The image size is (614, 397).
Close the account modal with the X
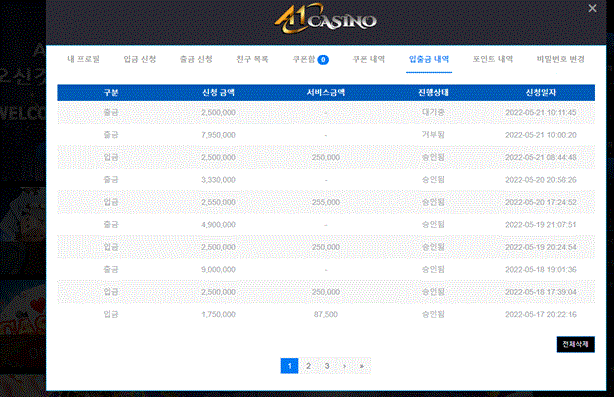[x=592, y=8]
